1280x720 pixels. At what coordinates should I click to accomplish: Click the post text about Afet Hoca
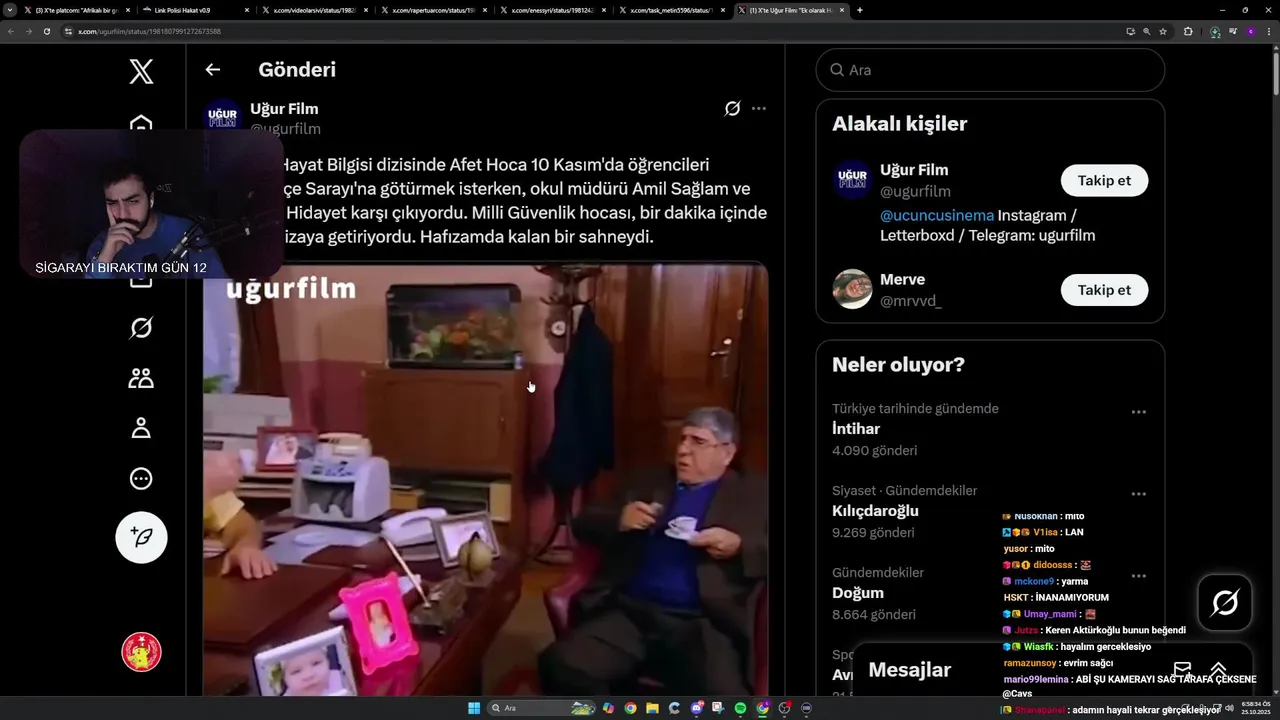pyautogui.click(x=524, y=200)
